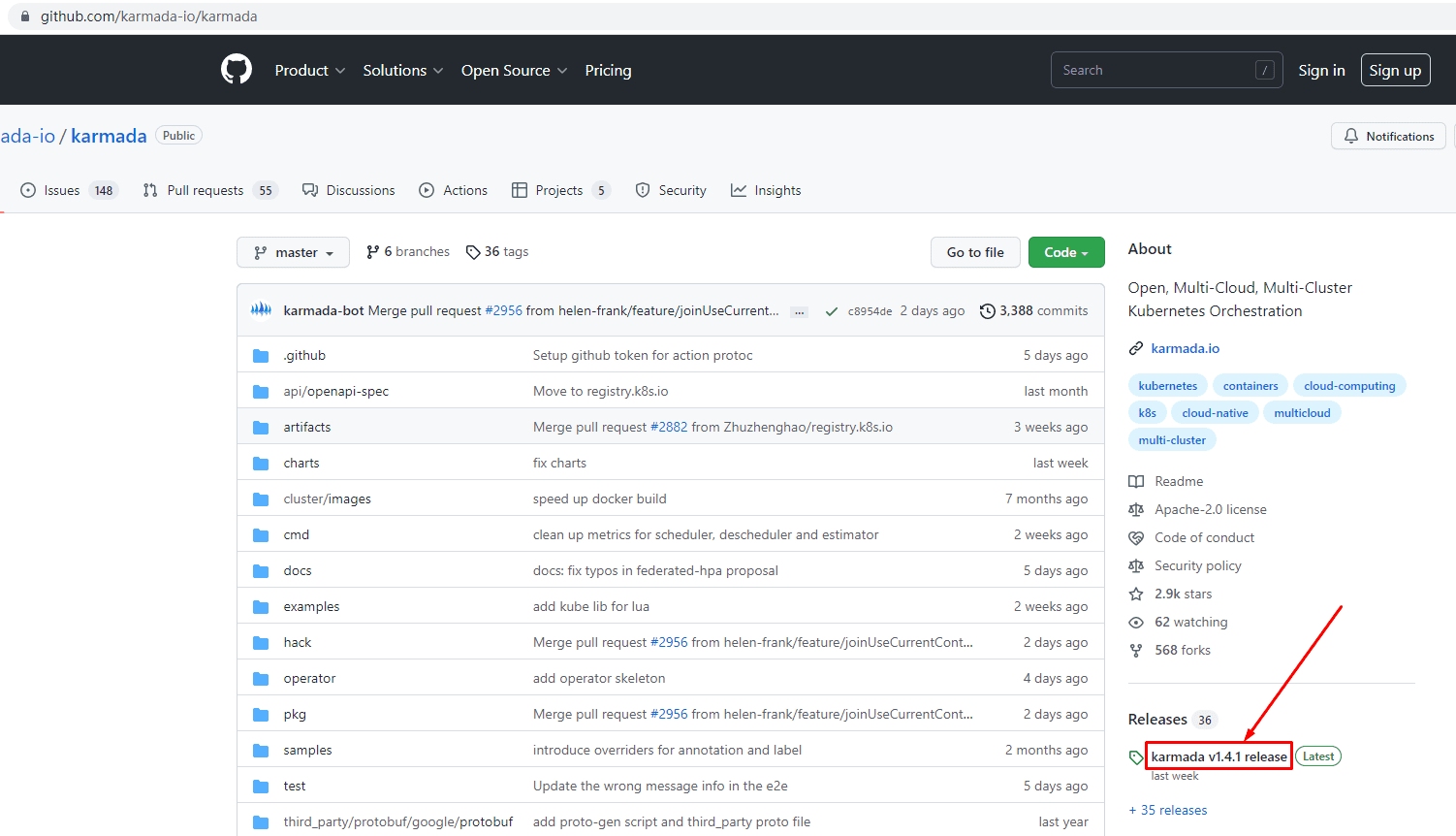Image resolution: width=1456 pixels, height=836 pixels.
Task: Click inside the GitHub Search field
Action: pyautogui.click(x=1166, y=70)
